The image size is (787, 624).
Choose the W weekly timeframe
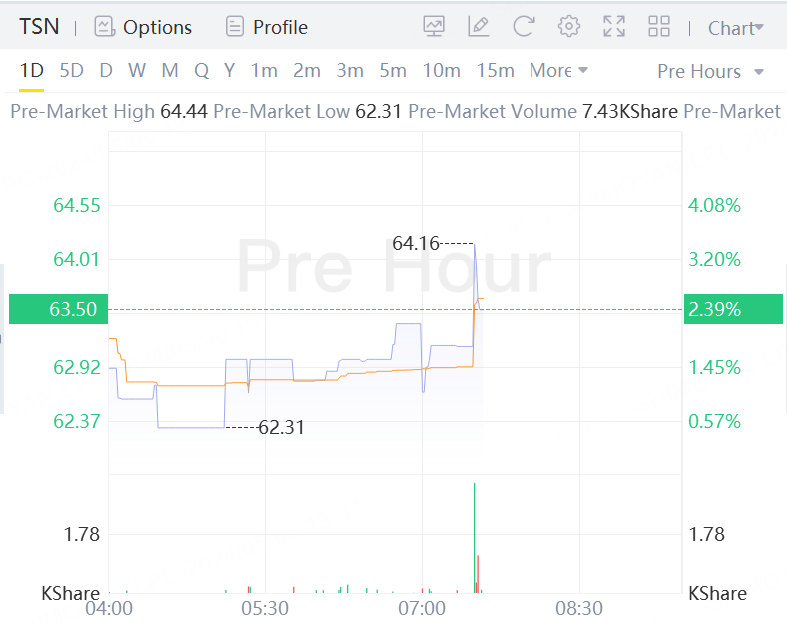(x=137, y=71)
